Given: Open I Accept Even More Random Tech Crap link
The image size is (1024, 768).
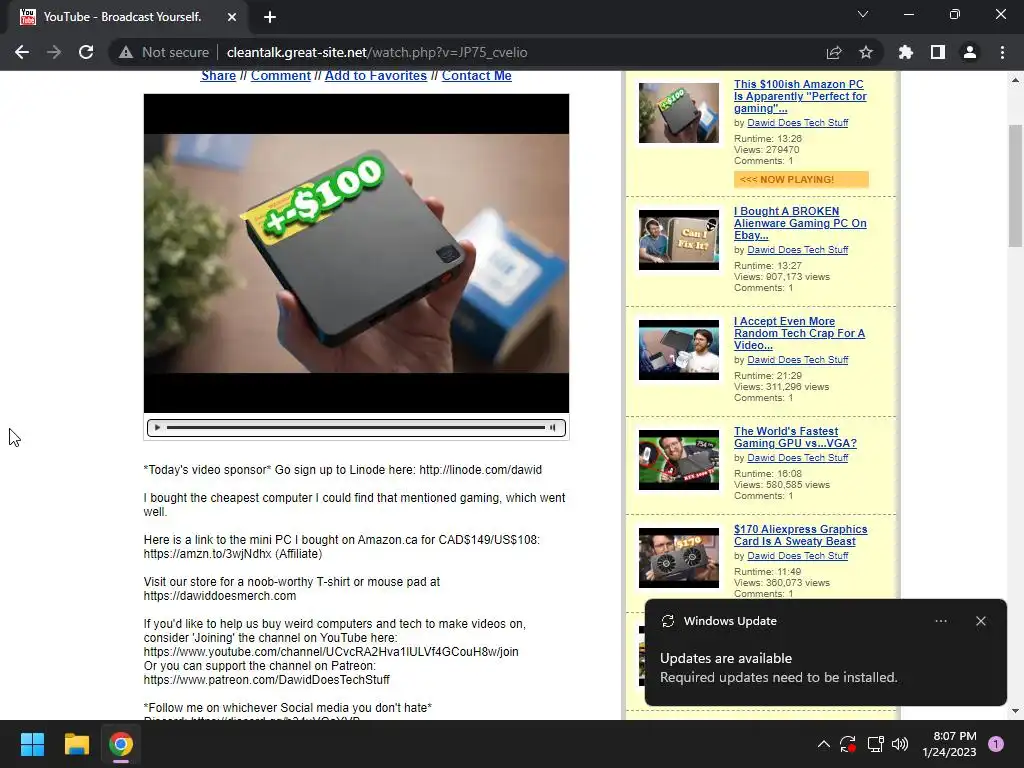Looking at the screenshot, I should pos(799,333).
